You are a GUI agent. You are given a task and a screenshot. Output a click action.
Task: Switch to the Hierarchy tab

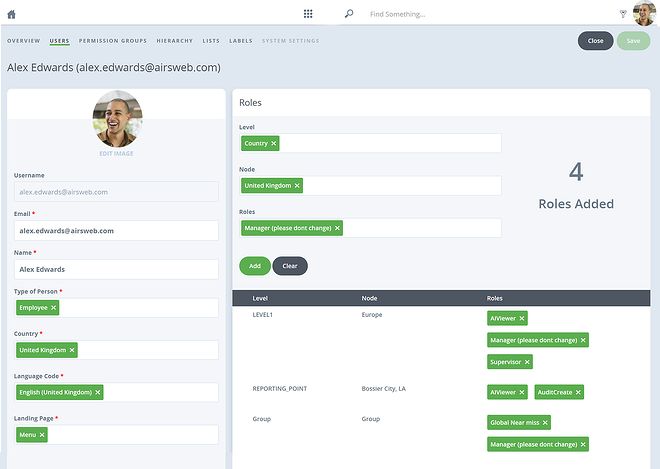click(x=175, y=41)
